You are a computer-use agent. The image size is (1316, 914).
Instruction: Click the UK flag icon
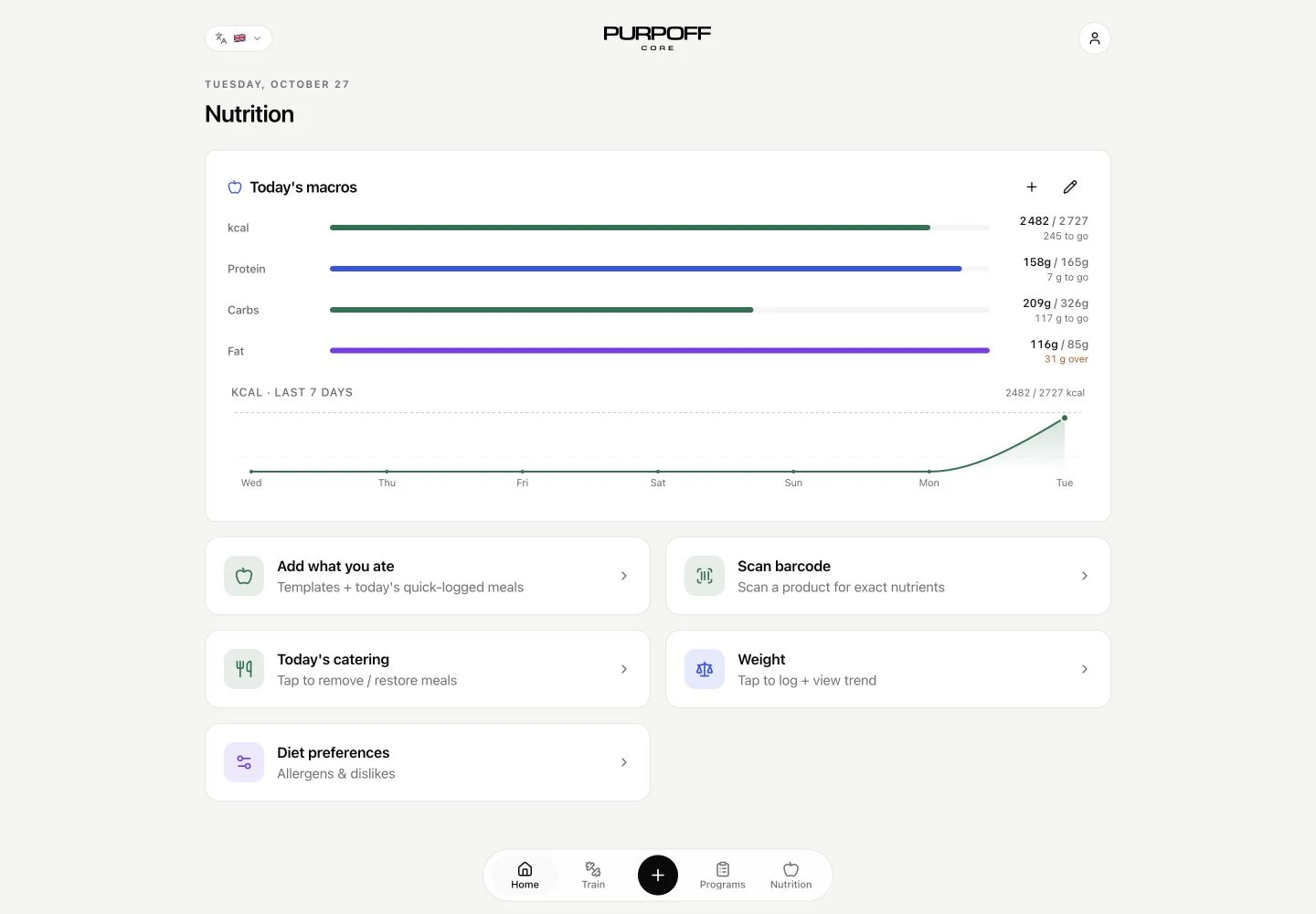point(239,38)
